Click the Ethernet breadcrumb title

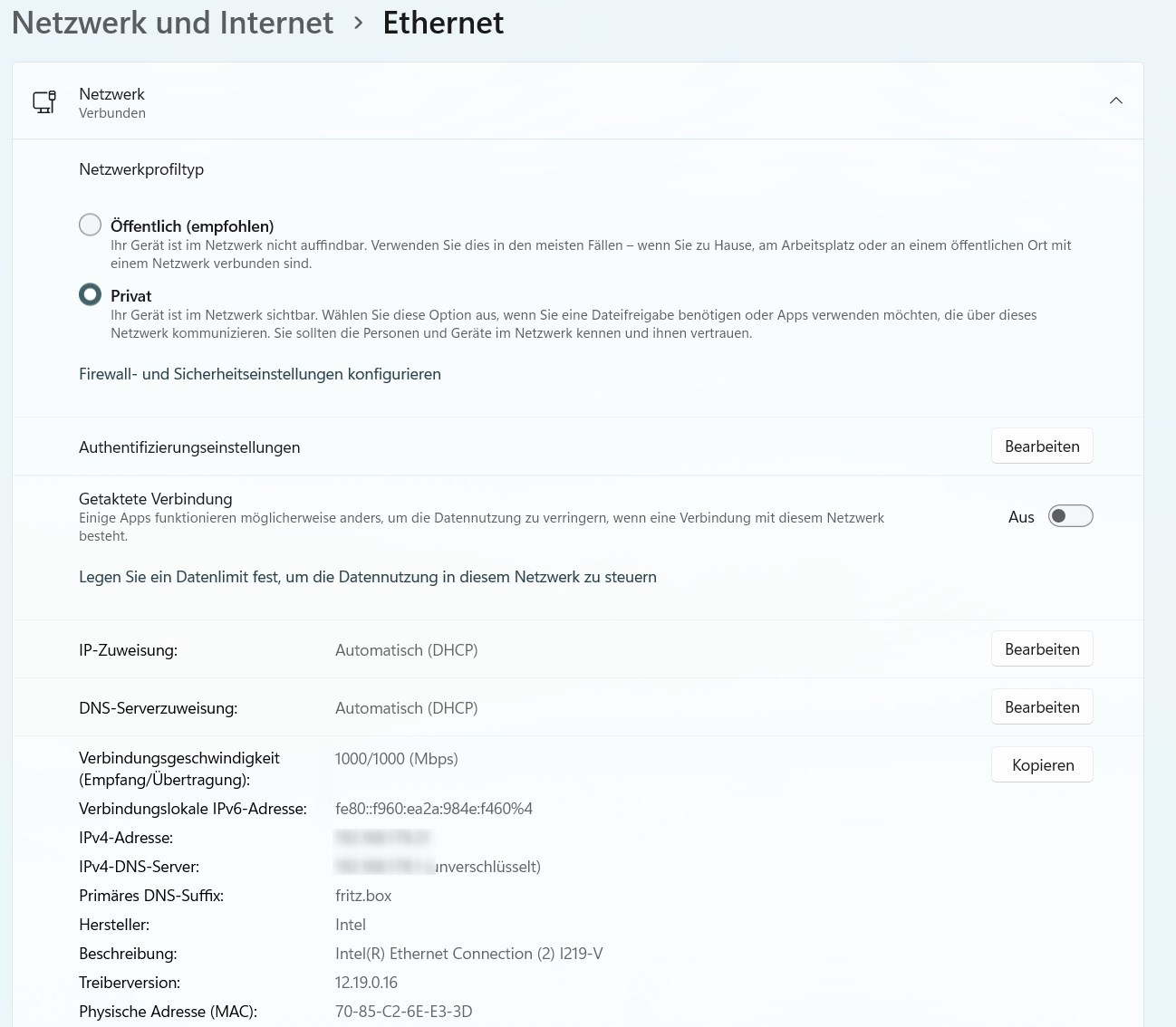443,23
